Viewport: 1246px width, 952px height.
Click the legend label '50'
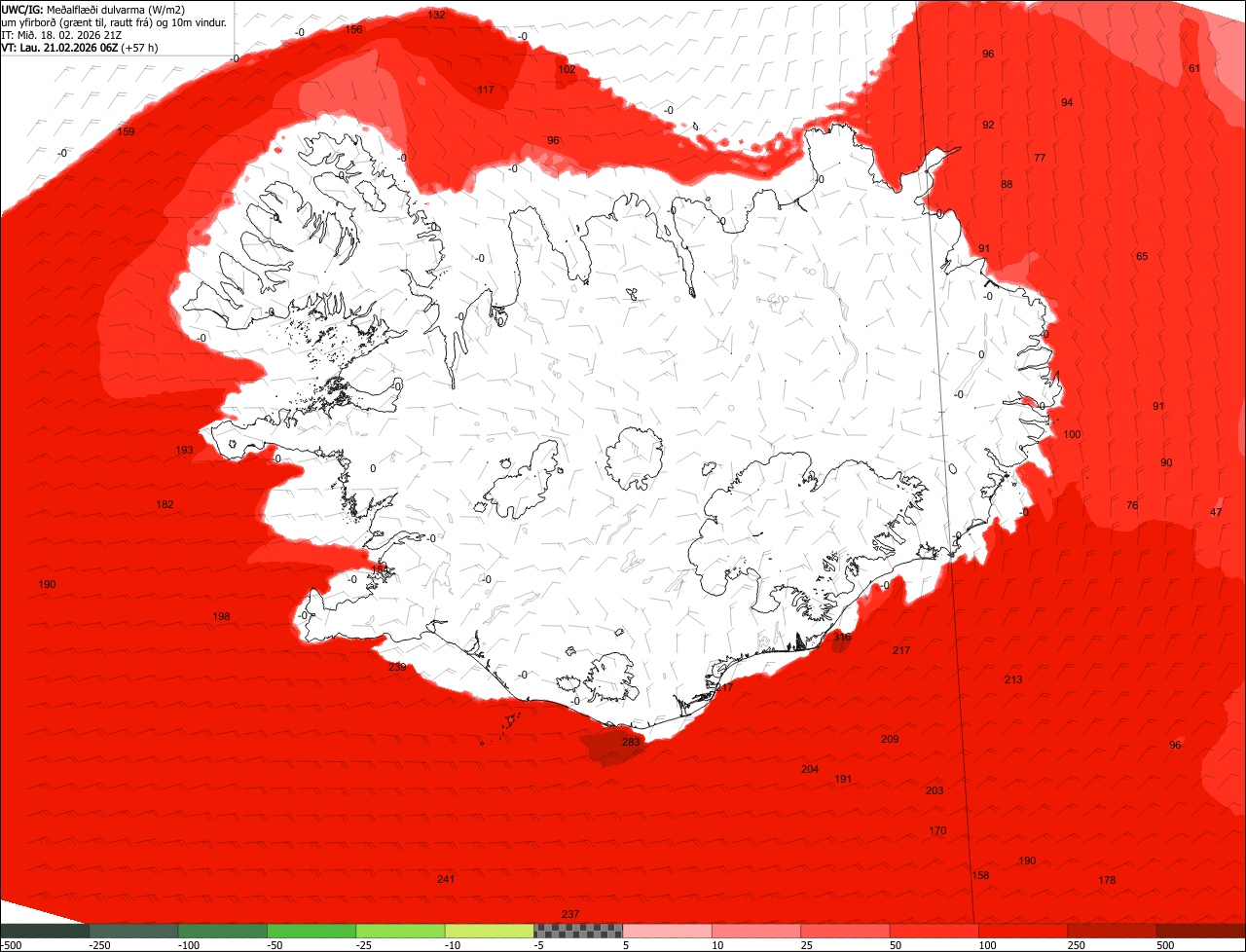(897, 945)
